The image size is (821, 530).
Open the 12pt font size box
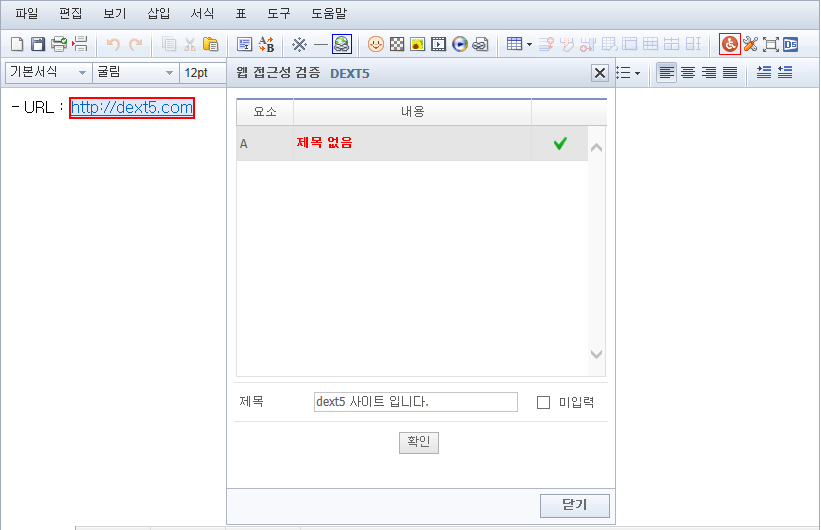click(x=203, y=73)
